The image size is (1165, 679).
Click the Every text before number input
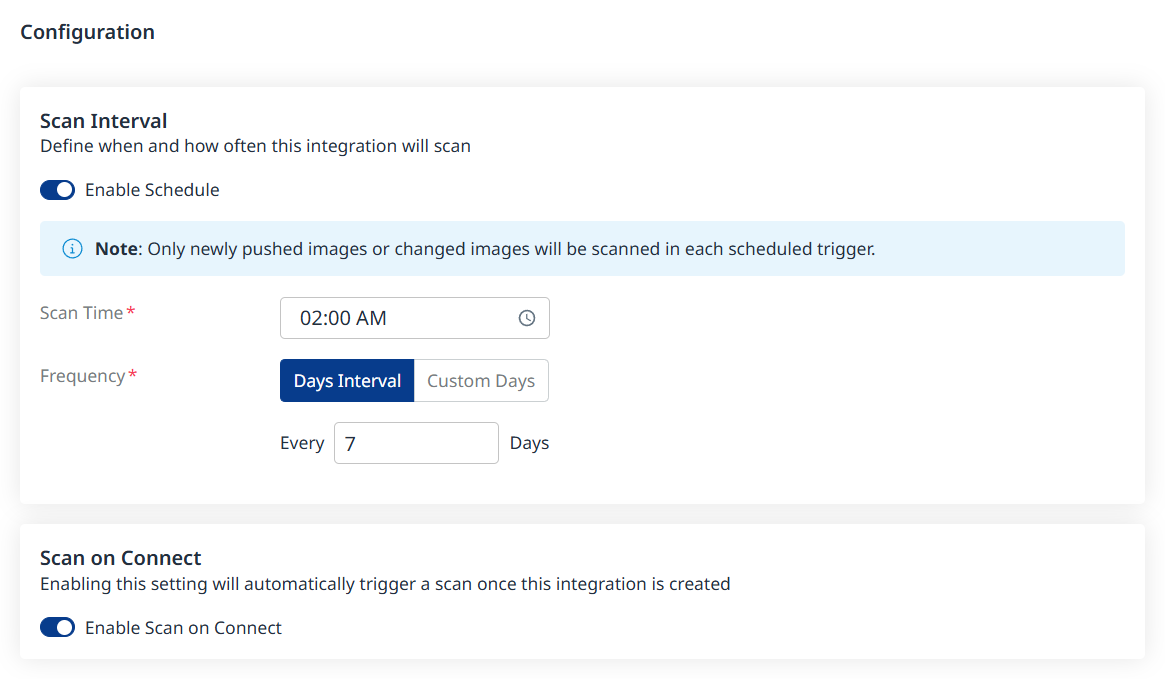[x=302, y=443]
